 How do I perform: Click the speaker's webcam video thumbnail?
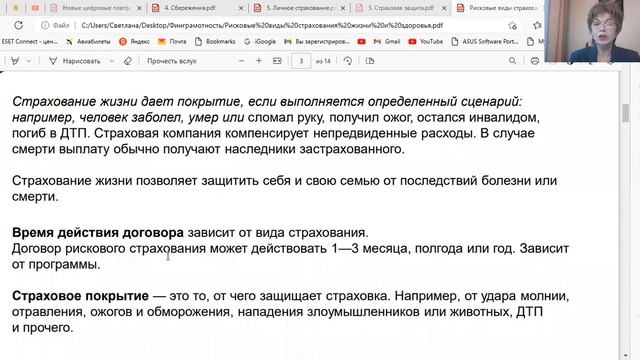coord(593,31)
